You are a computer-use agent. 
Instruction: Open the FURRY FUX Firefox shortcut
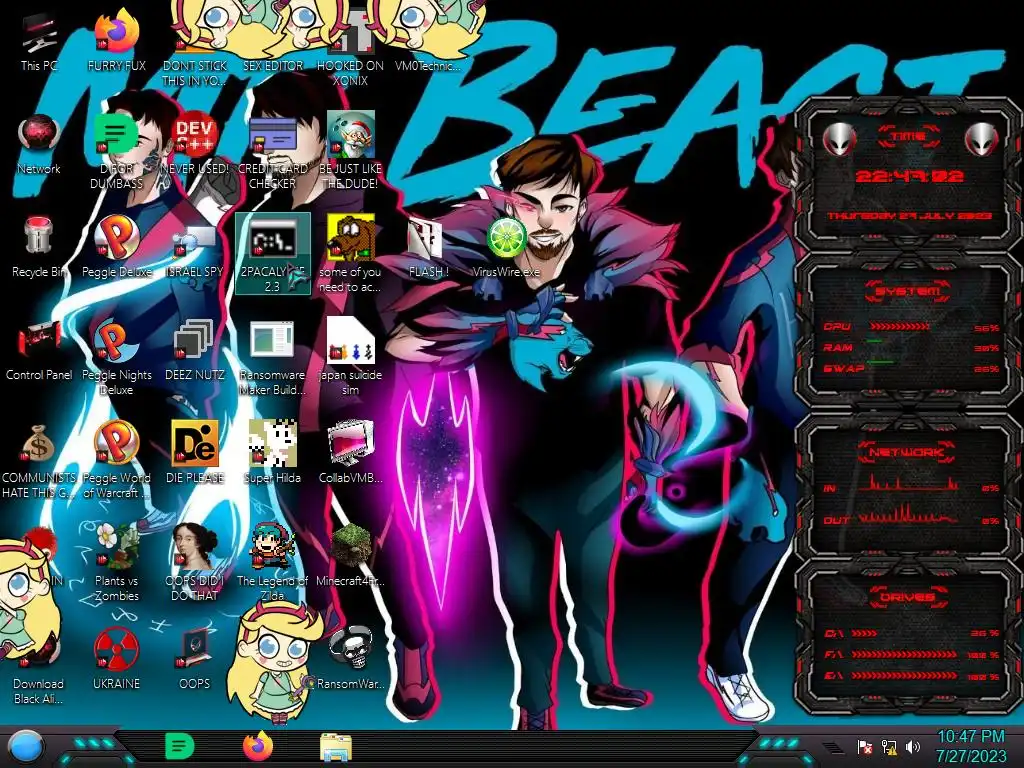116,40
